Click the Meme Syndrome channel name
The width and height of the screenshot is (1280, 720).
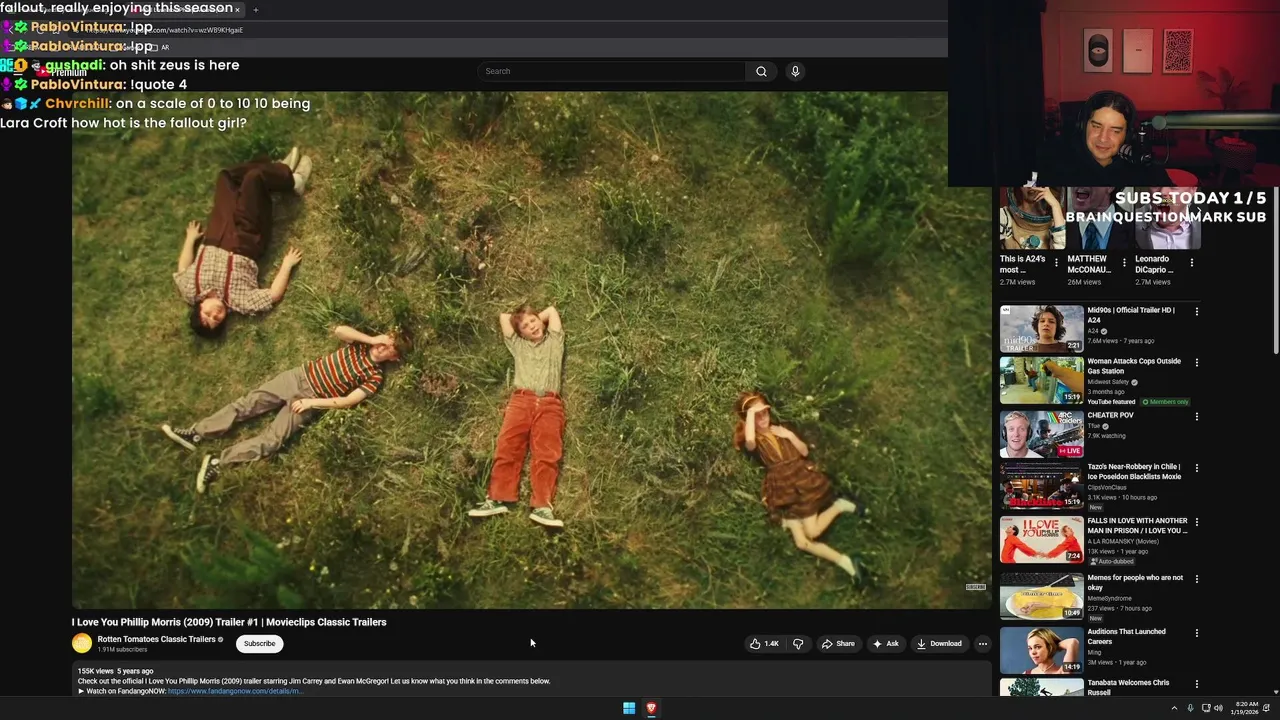point(1110,598)
